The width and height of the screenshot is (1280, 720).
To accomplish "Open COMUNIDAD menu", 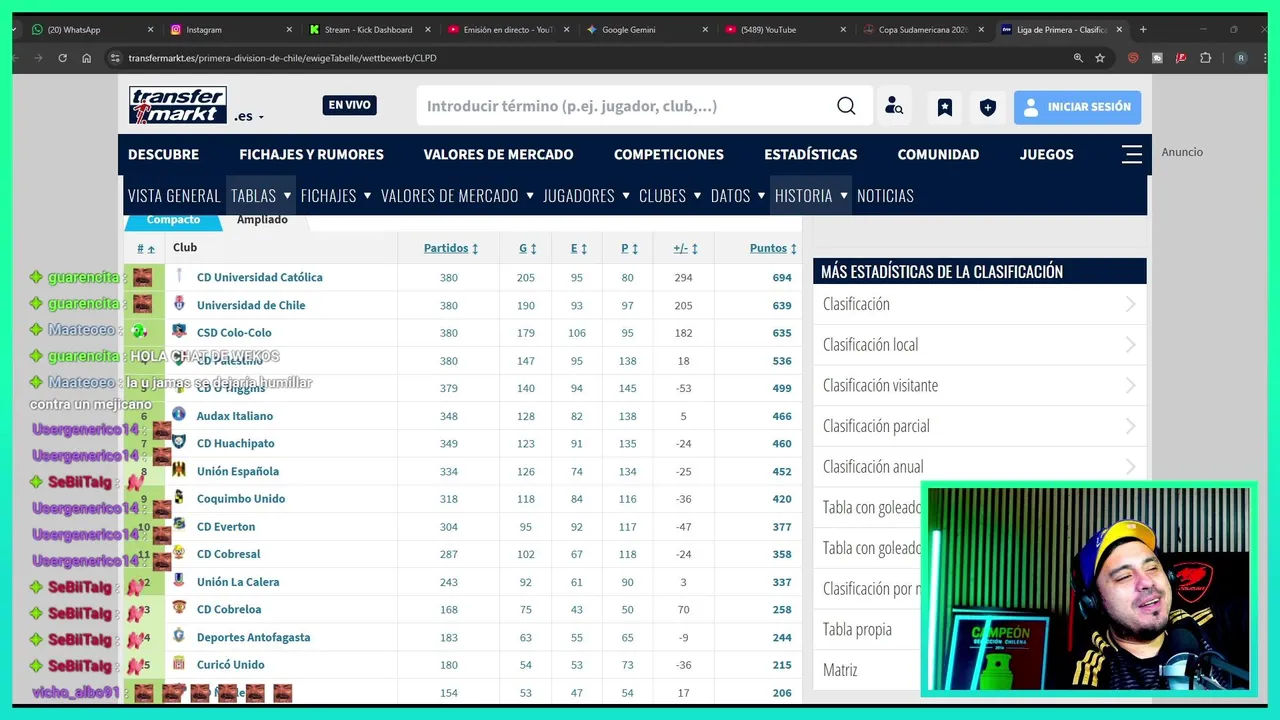I will coord(938,154).
